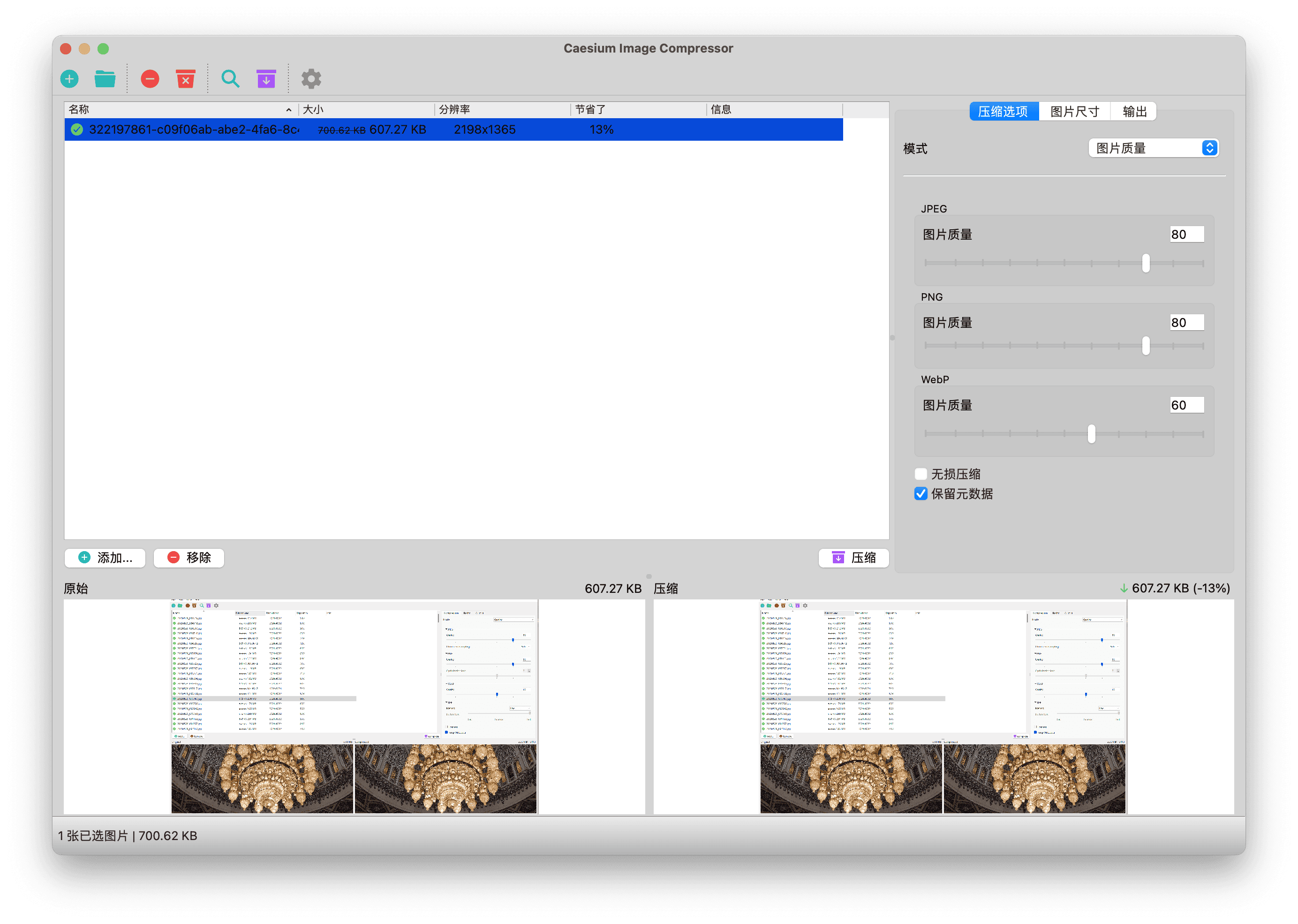Uncheck the 保留元数据 checkbox
Viewport: 1298px width, 924px height.
click(x=921, y=494)
